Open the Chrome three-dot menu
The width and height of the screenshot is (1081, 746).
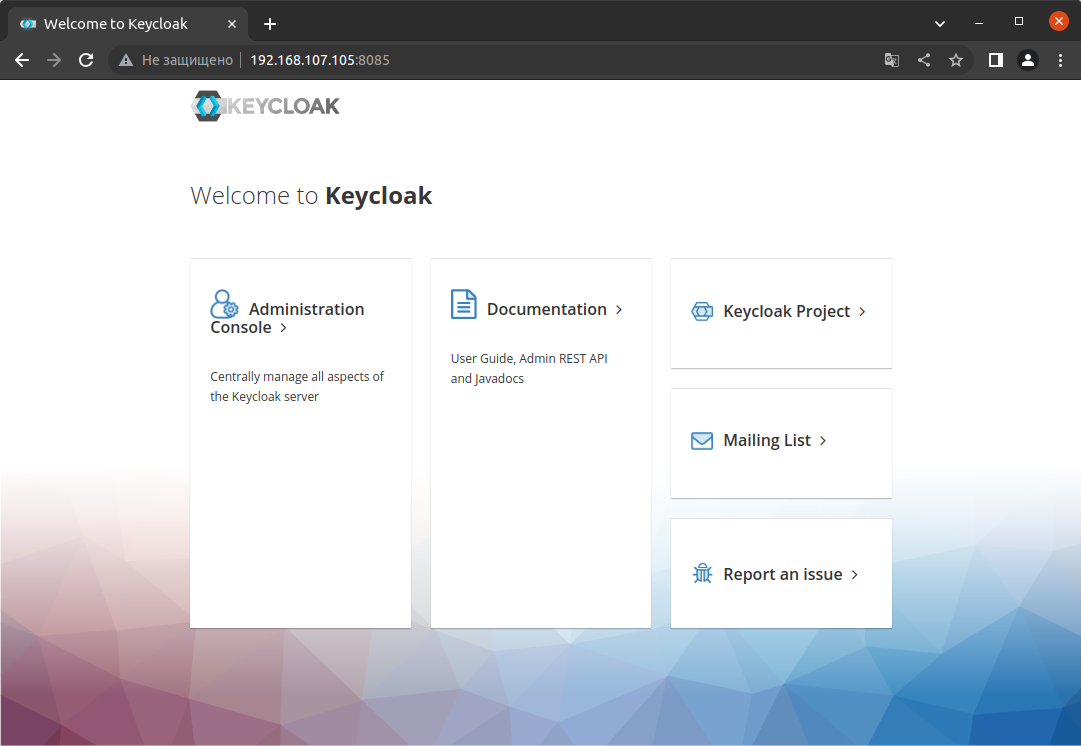point(1060,60)
